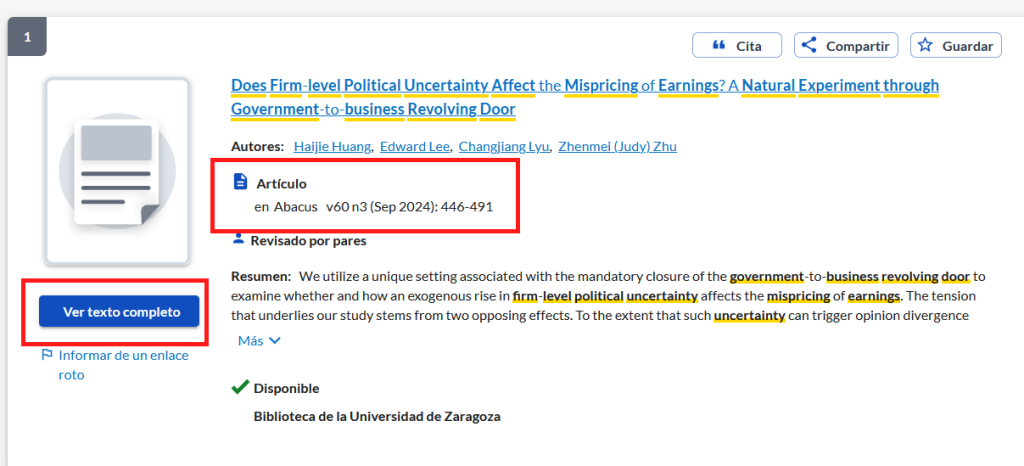This screenshot has width=1024, height=466.
Task: Click the document cover placeholder thumbnail
Action: [117, 171]
